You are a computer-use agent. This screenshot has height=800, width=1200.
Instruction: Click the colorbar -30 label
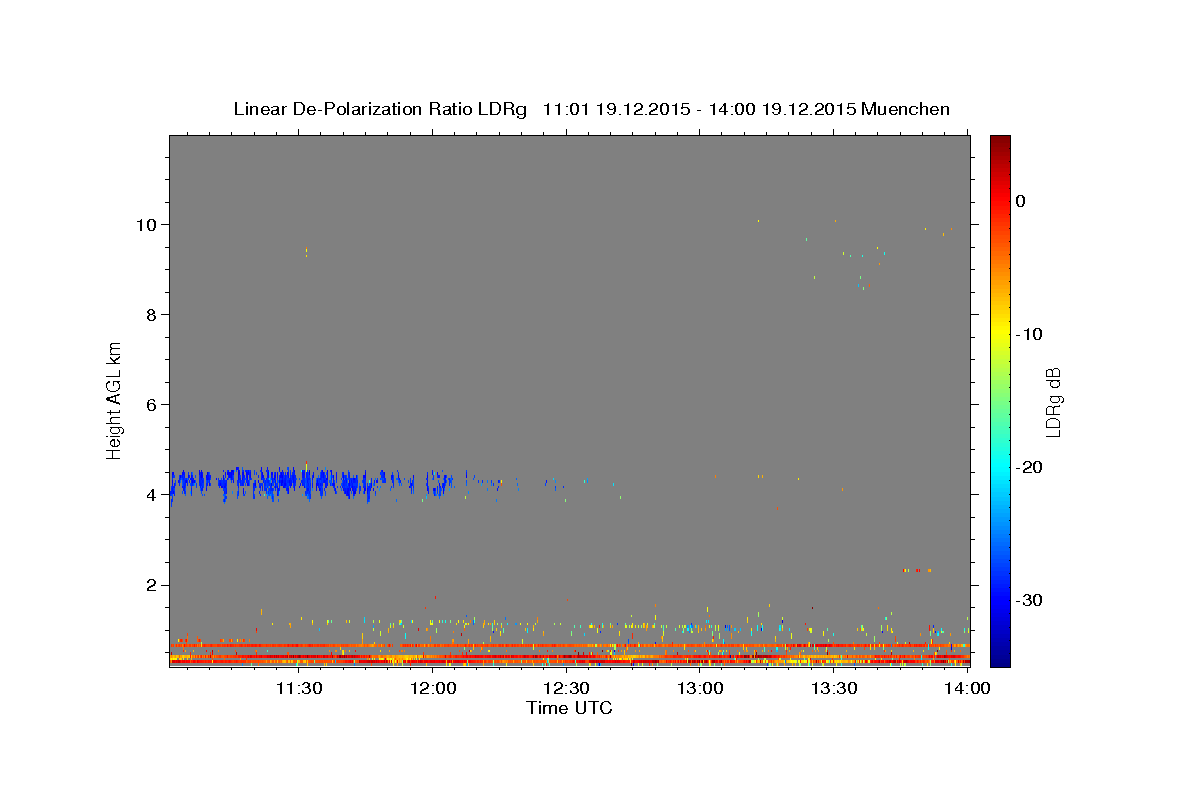point(1029,600)
